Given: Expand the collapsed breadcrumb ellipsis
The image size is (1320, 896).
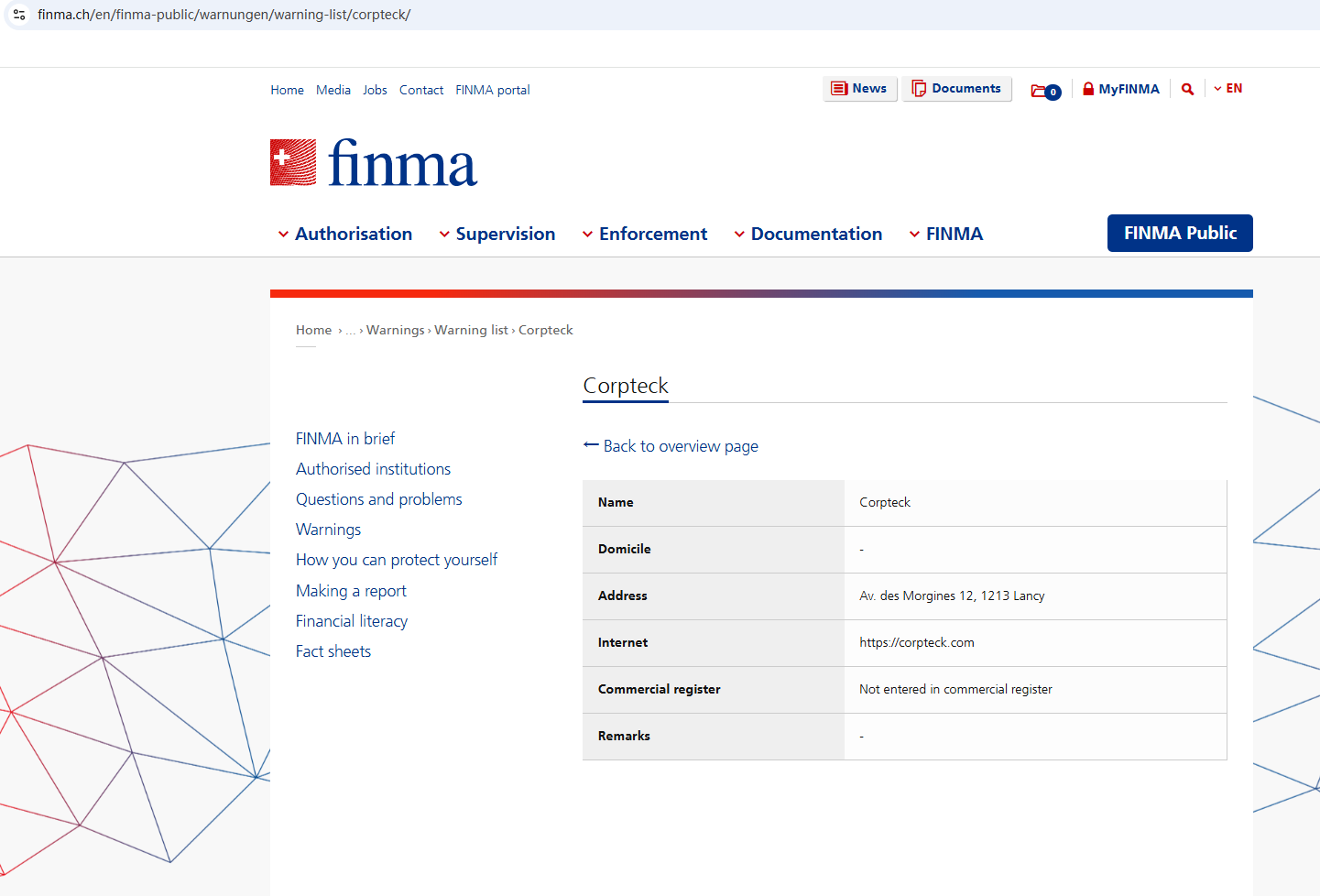Looking at the screenshot, I should [351, 331].
